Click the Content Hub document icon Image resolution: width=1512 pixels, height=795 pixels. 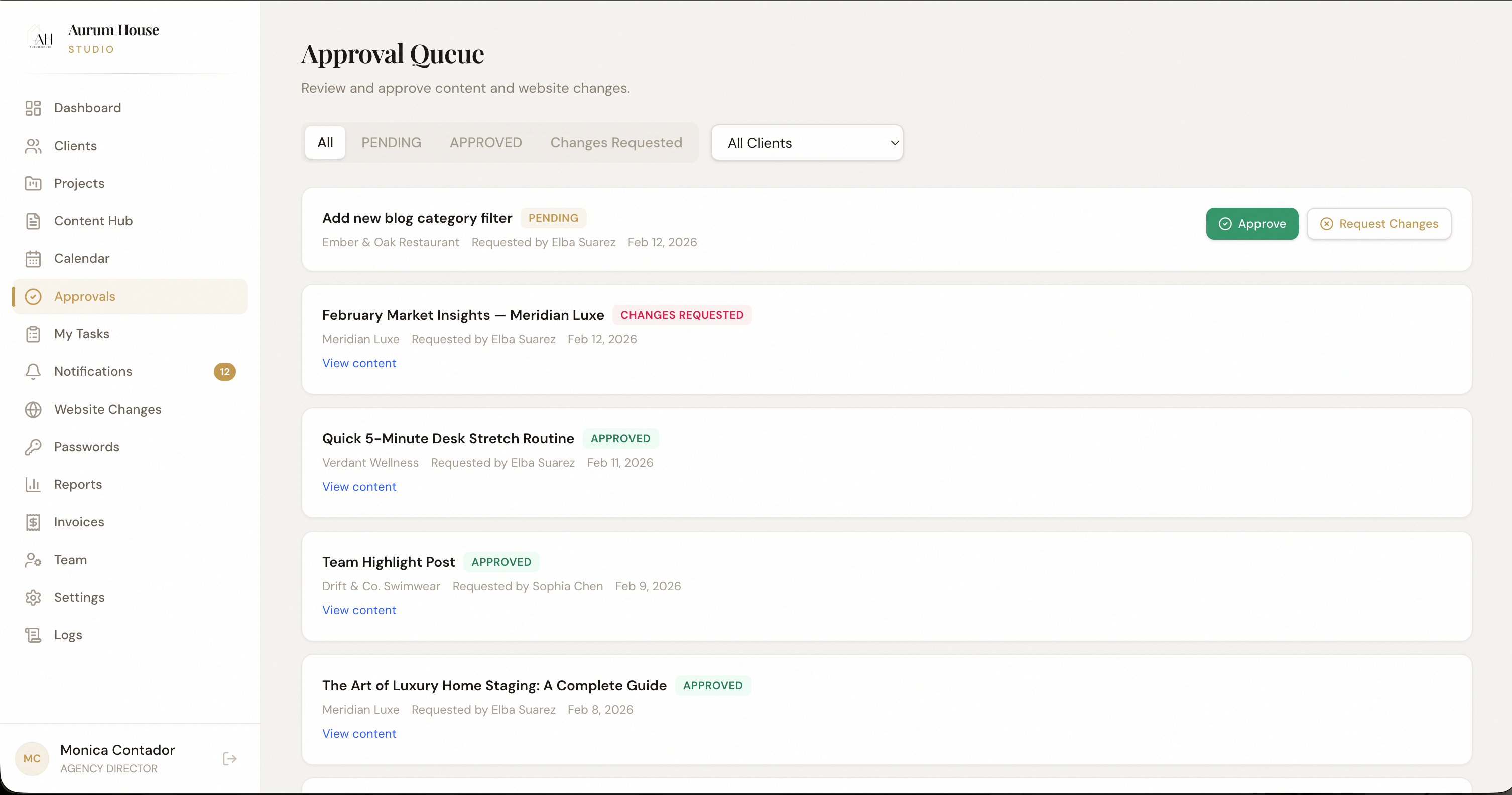click(34, 221)
